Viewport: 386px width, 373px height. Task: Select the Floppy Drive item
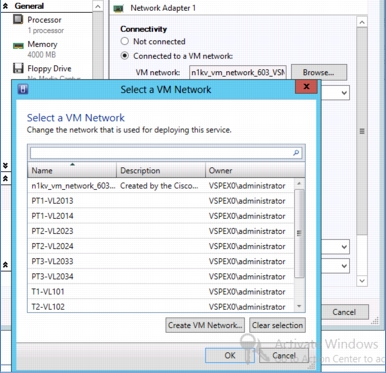tap(49, 69)
